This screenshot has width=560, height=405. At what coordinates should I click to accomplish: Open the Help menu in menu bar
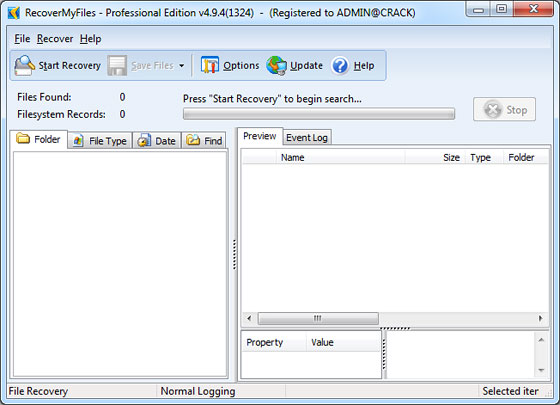90,39
